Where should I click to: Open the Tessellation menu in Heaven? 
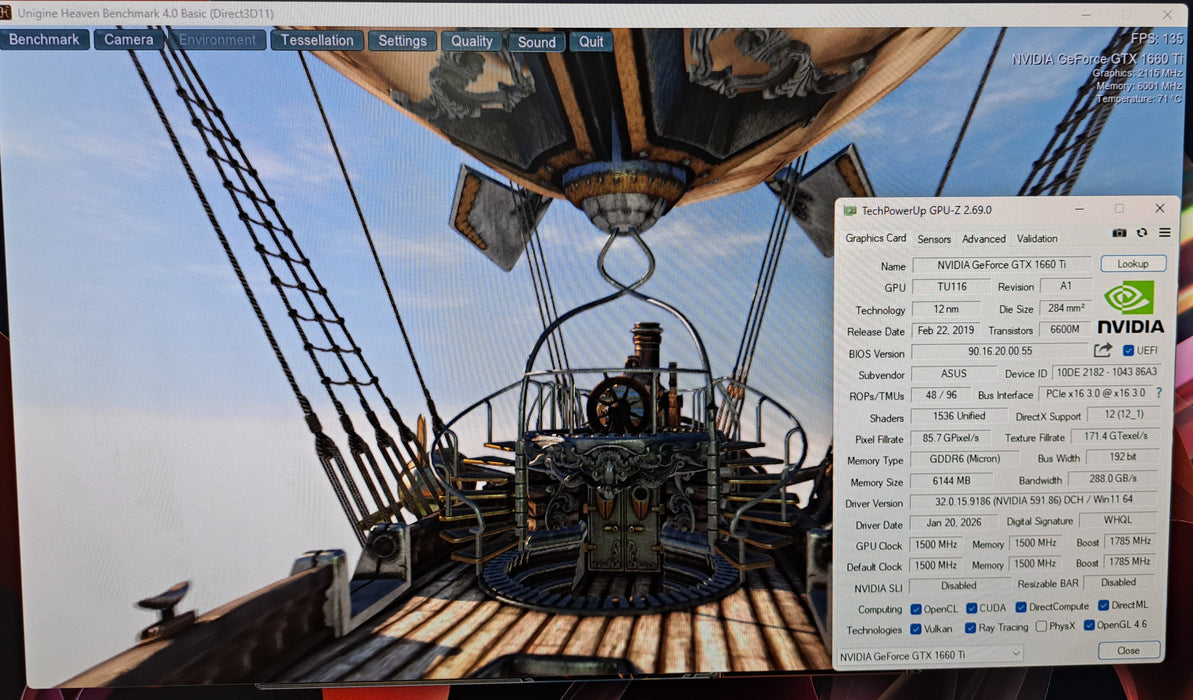coord(317,40)
